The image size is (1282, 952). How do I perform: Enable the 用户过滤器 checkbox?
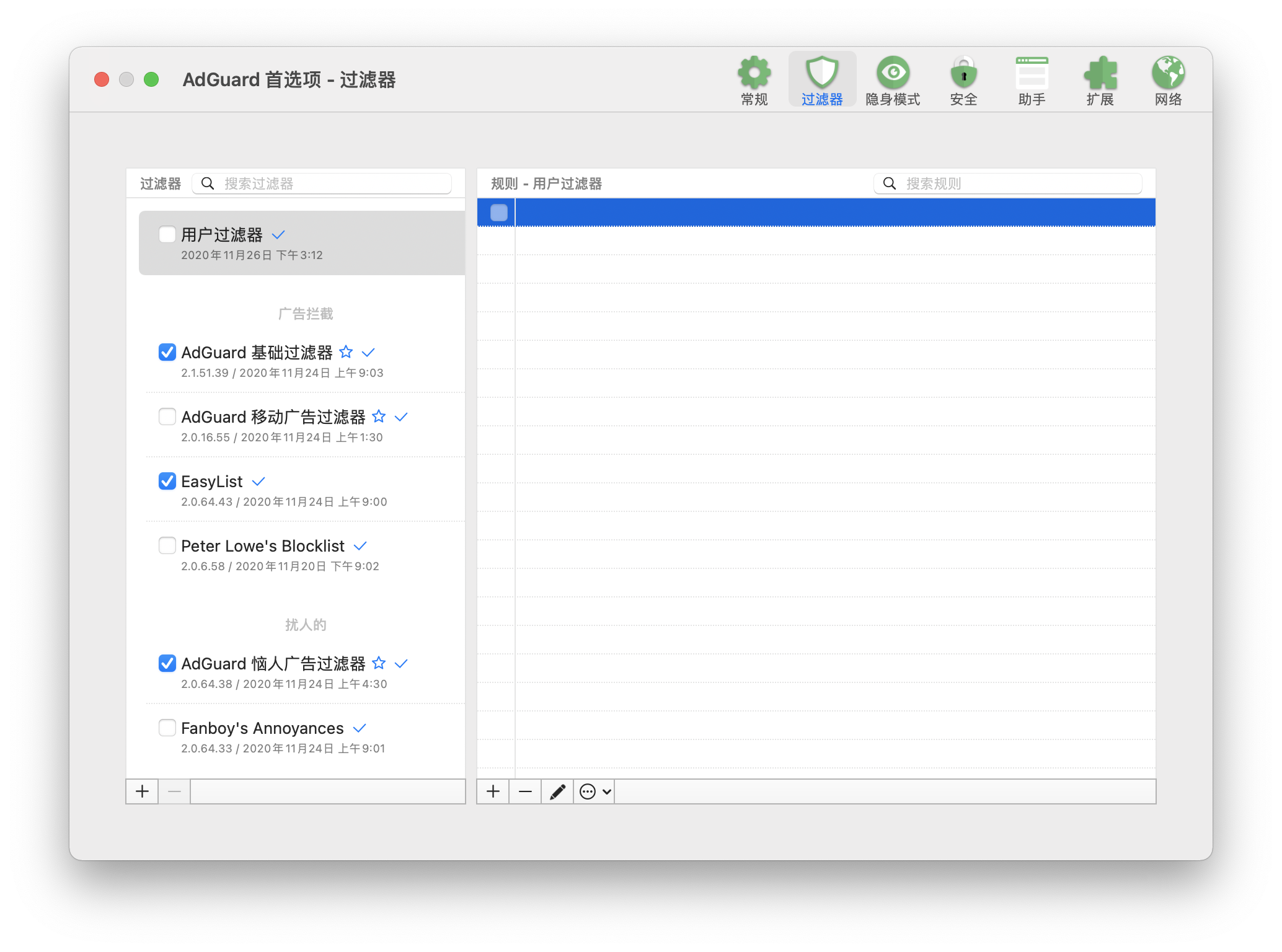pyautogui.click(x=167, y=234)
